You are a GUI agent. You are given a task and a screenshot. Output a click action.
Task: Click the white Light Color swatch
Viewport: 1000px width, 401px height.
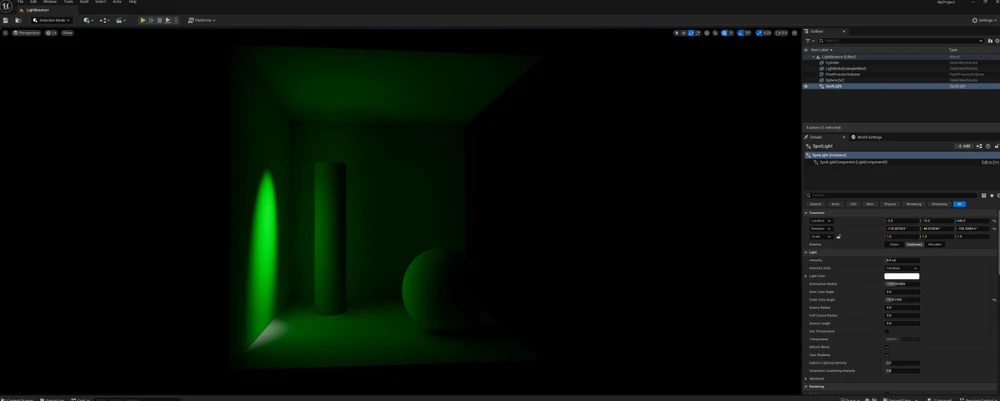(901, 276)
